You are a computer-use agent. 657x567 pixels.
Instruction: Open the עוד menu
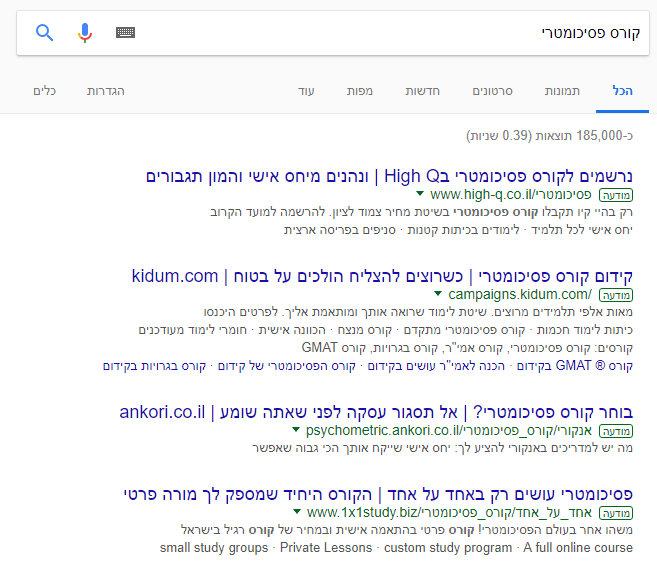(306, 91)
